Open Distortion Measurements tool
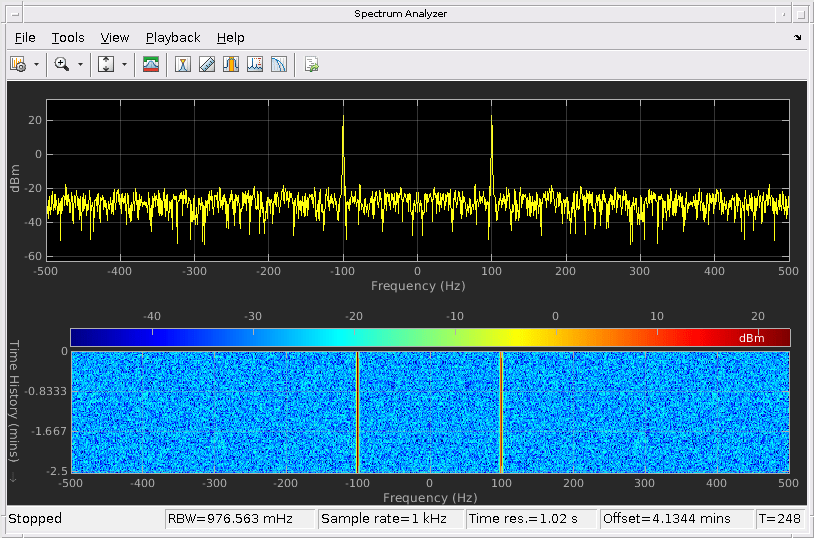This screenshot has height=538, width=814. 255,64
